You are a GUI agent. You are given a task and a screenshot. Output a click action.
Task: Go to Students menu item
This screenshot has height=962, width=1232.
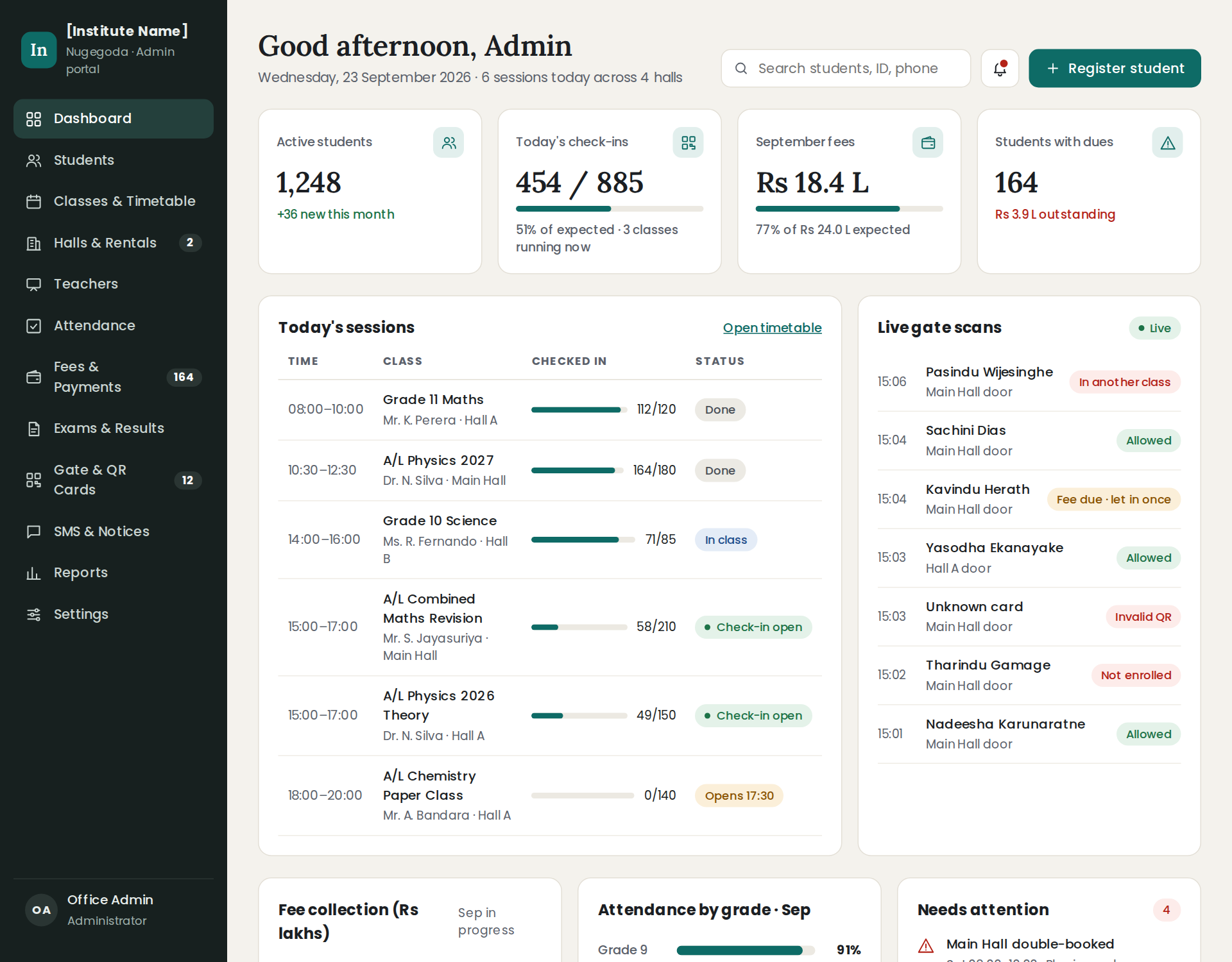114,160
